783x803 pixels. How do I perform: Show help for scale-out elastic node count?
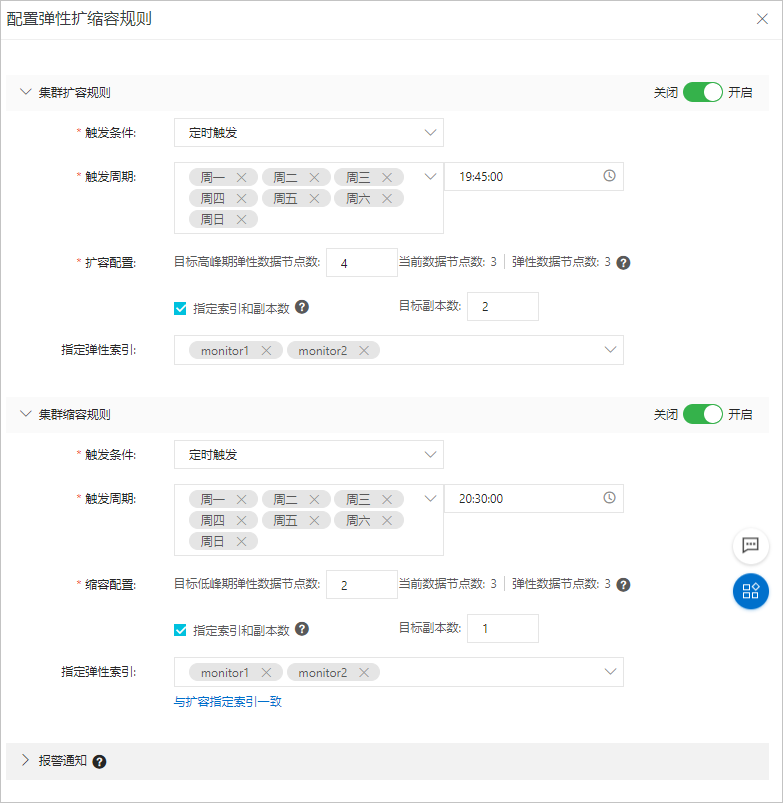click(x=623, y=263)
